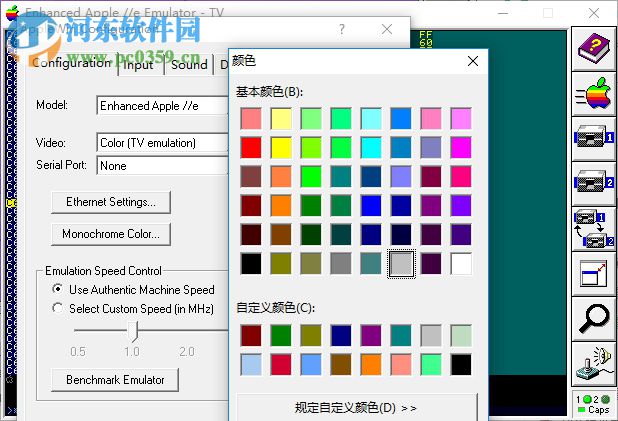The height and width of the screenshot is (421, 618).
Task: Close the color picker dialog
Action: (x=473, y=61)
